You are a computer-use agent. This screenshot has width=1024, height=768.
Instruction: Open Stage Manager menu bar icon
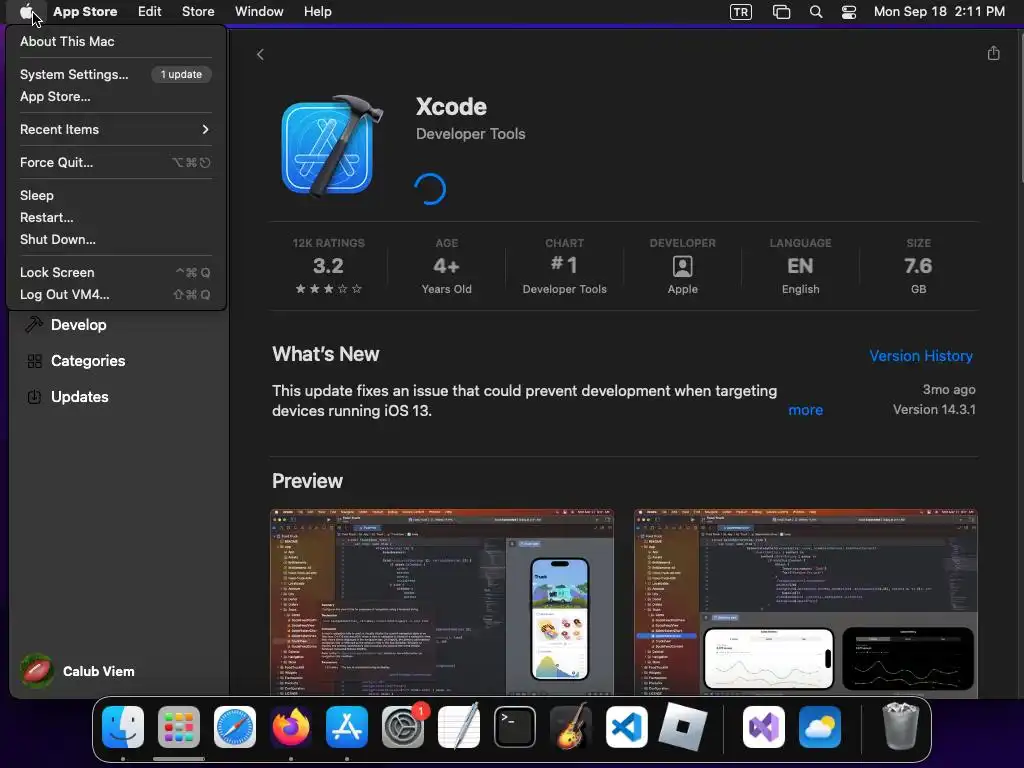(x=781, y=12)
